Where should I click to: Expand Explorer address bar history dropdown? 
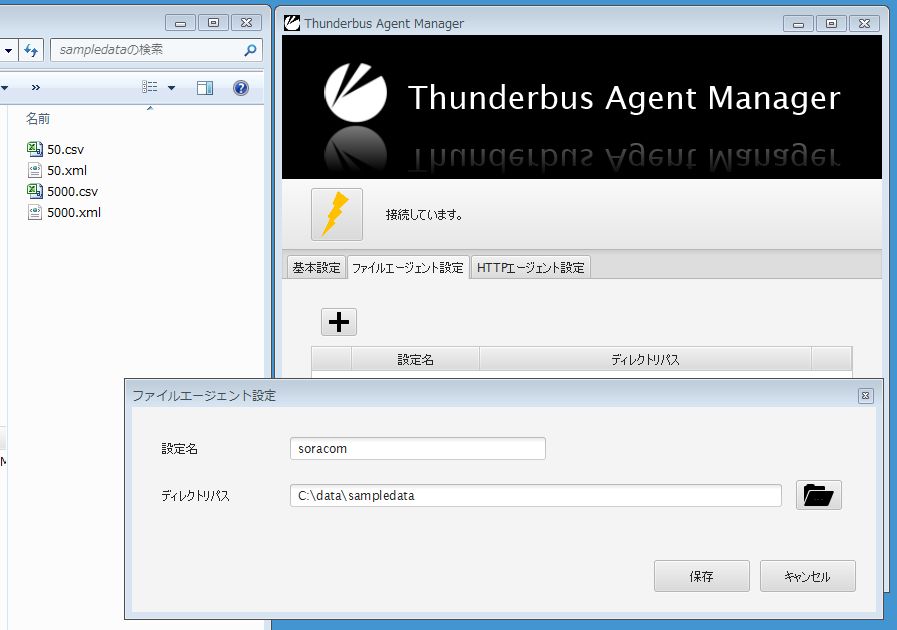click(x=8, y=50)
